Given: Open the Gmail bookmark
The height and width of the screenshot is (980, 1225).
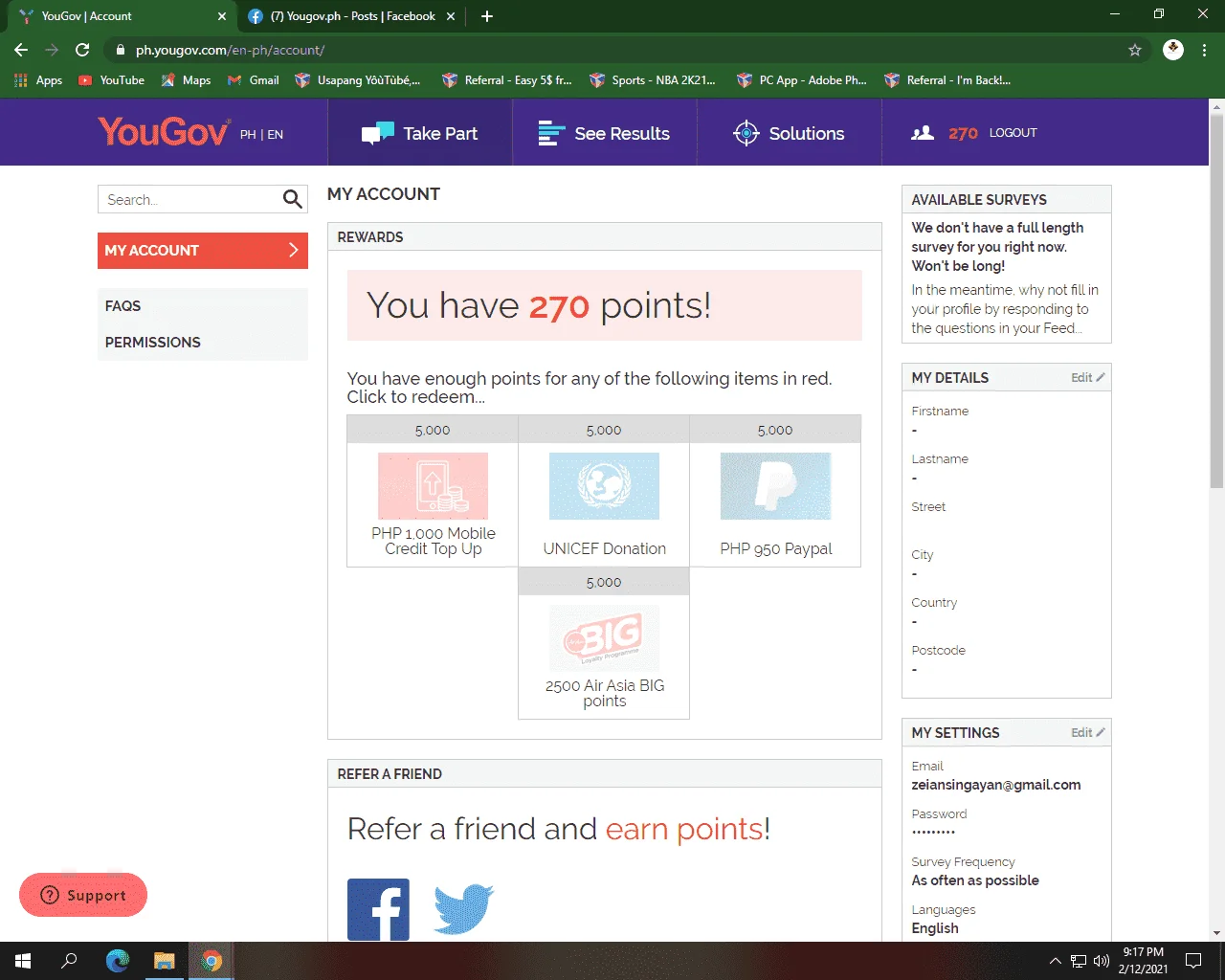Looking at the screenshot, I should pyautogui.click(x=254, y=80).
